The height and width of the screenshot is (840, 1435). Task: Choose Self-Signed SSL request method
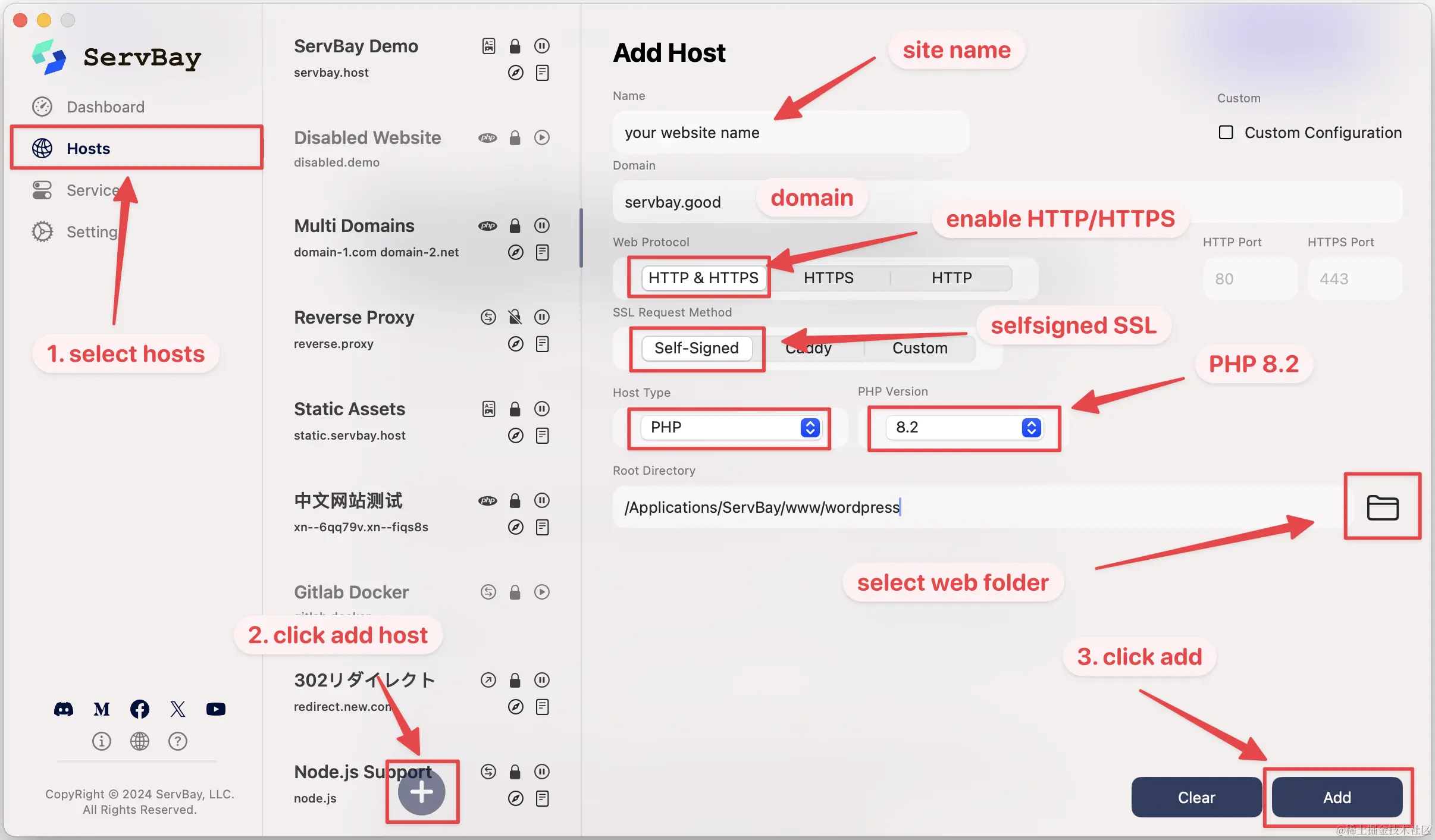[696, 348]
